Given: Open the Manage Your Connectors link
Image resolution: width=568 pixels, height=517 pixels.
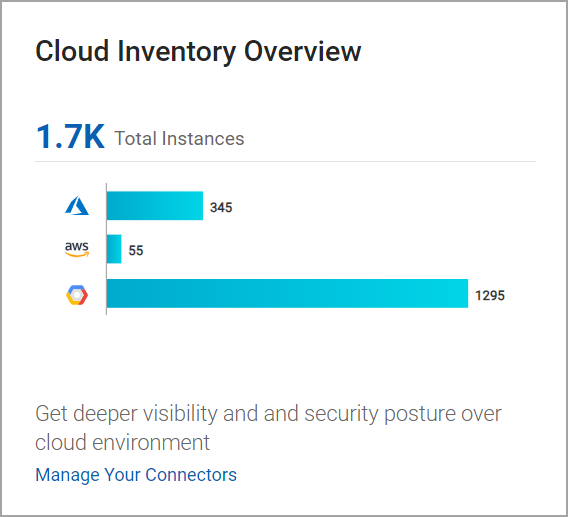Looking at the screenshot, I should (x=136, y=475).
